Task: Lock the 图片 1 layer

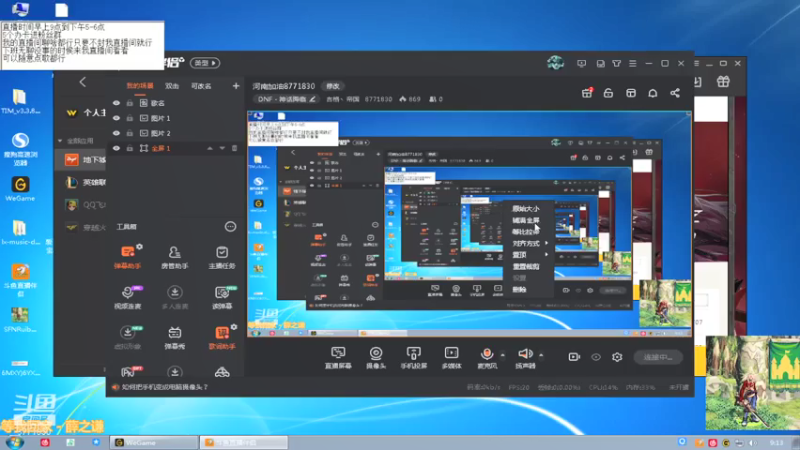Action: point(130,118)
